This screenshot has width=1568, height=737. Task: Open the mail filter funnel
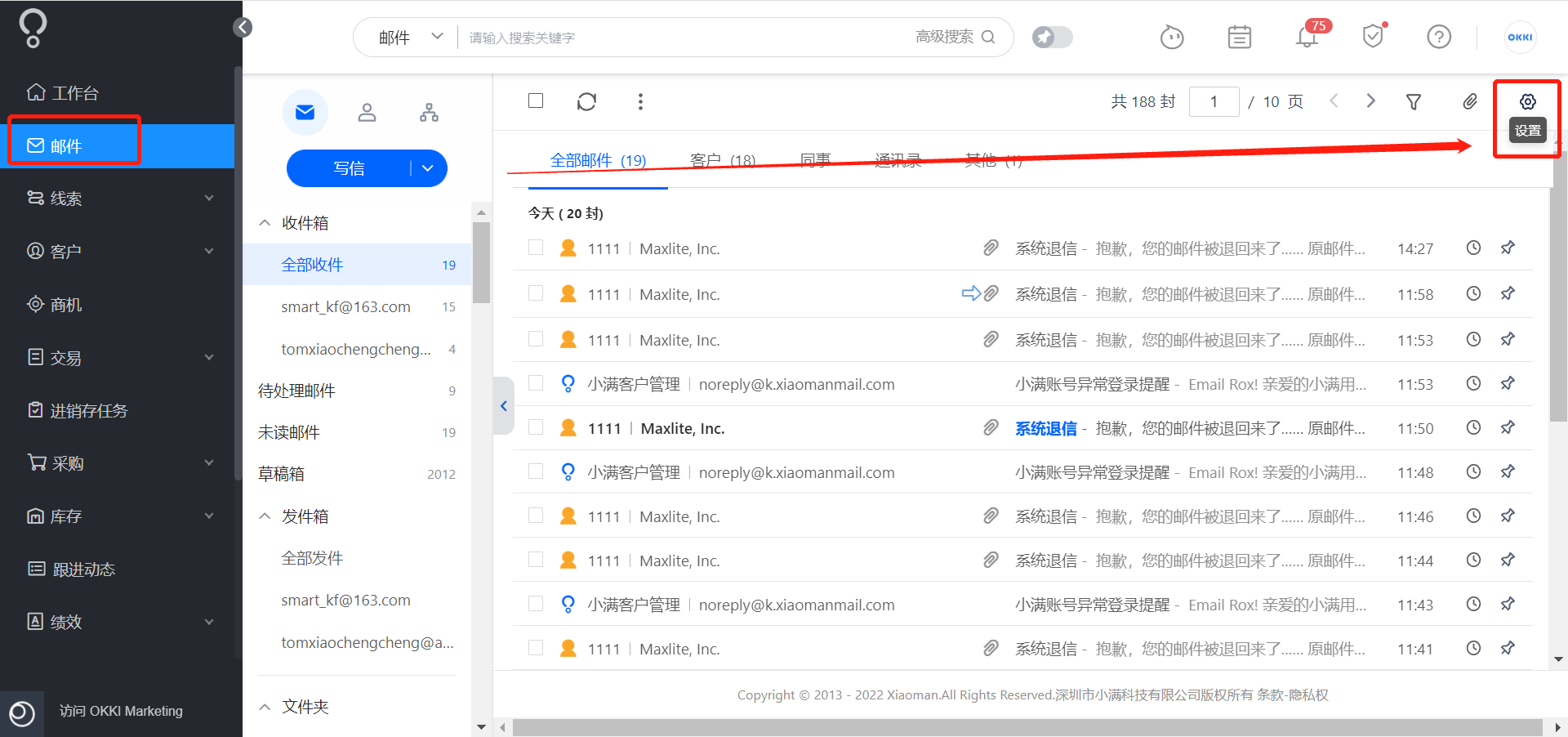pos(1414,101)
